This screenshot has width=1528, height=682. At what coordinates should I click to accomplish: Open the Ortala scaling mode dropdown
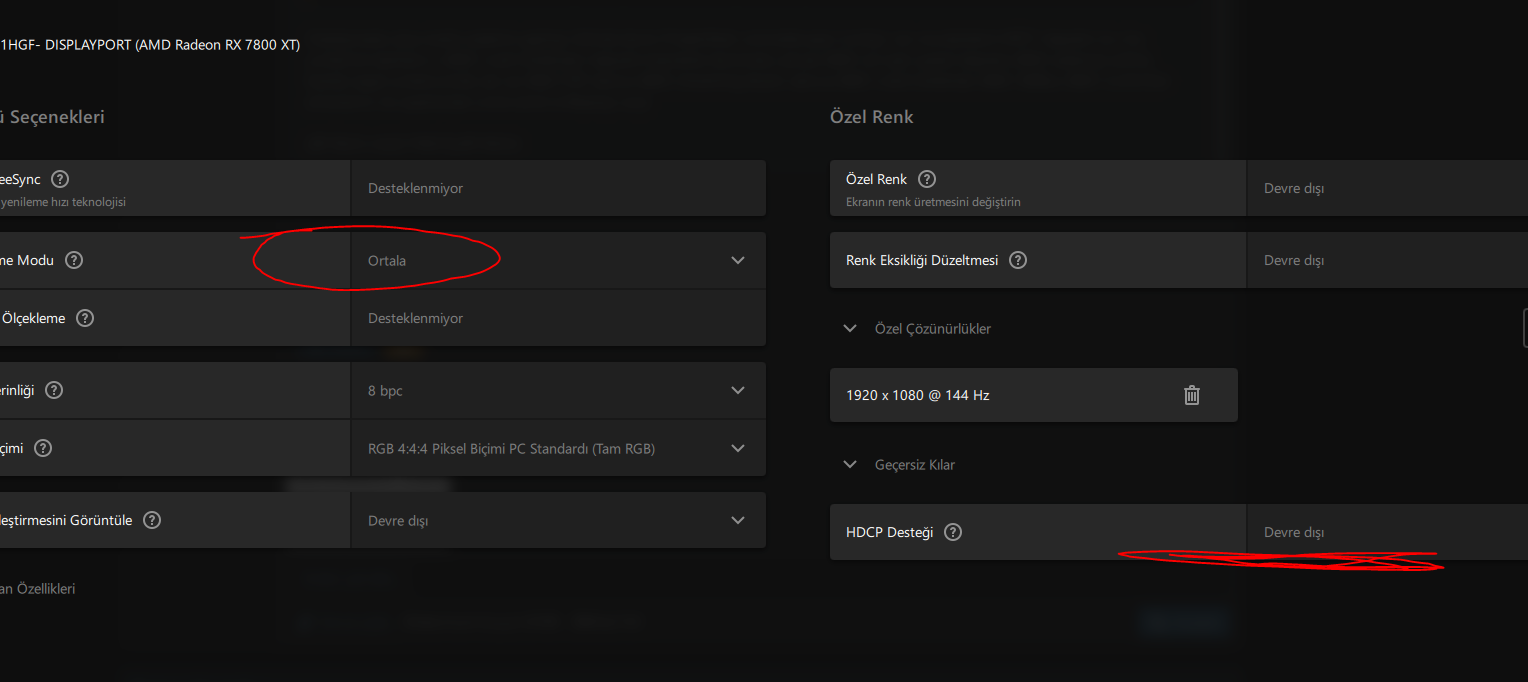[558, 260]
